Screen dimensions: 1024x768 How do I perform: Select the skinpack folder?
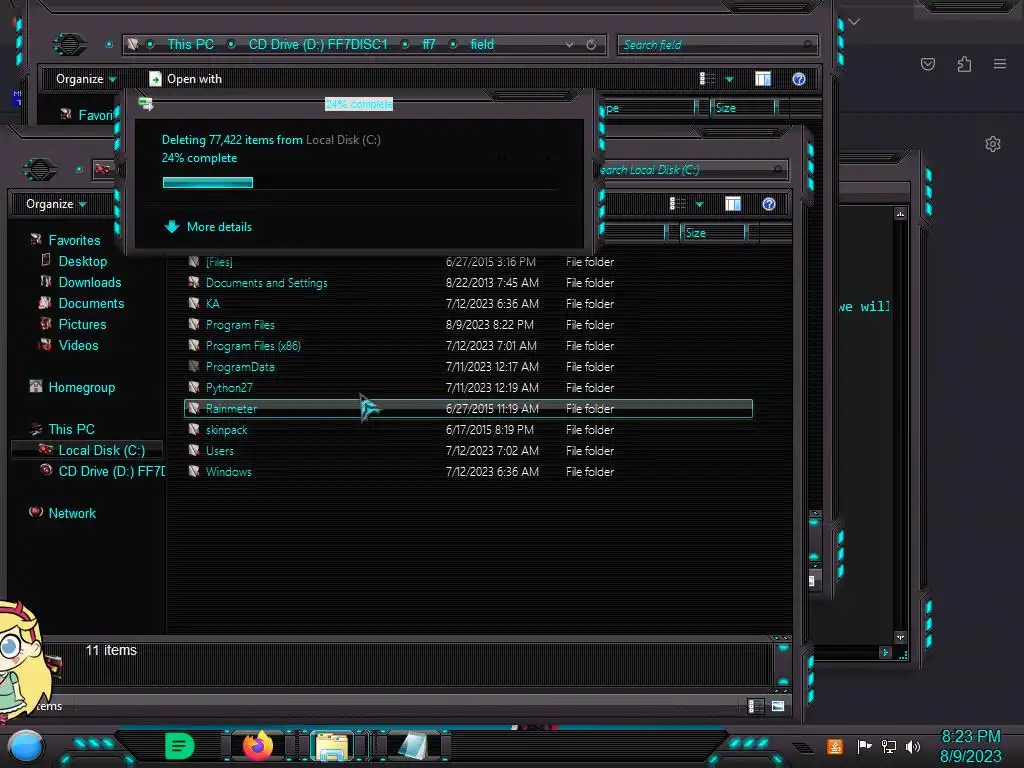[x=226, y=430]
